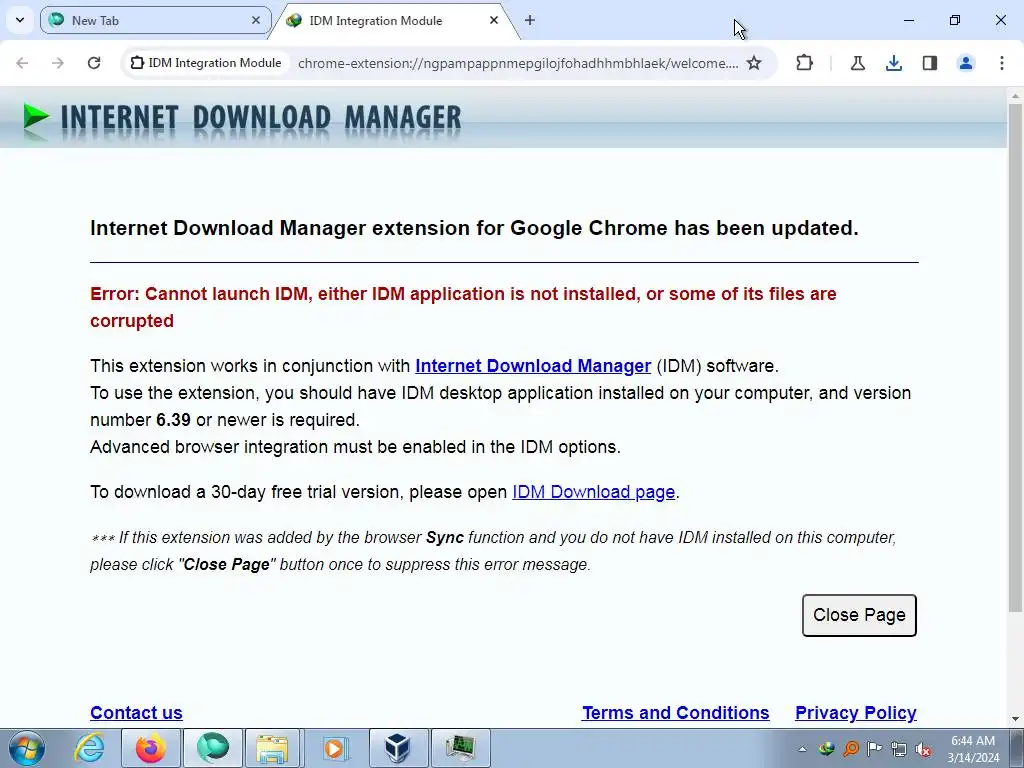Open the Contact us link

point(136,712)
